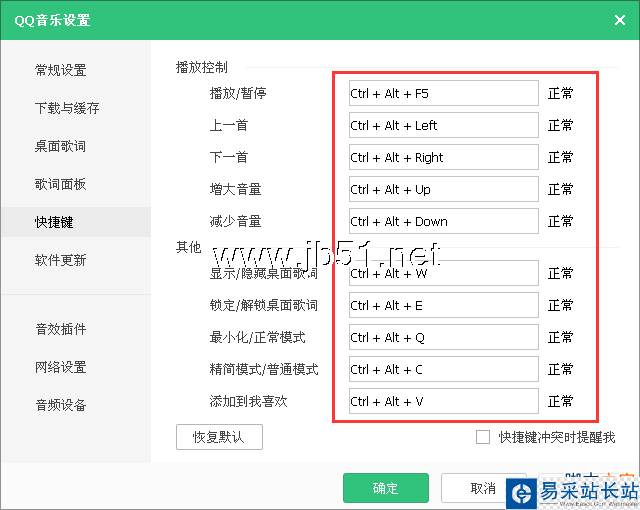Click the 增大音量 label
Viewport: 640px width, 510px height.
(x=235, y=189)
